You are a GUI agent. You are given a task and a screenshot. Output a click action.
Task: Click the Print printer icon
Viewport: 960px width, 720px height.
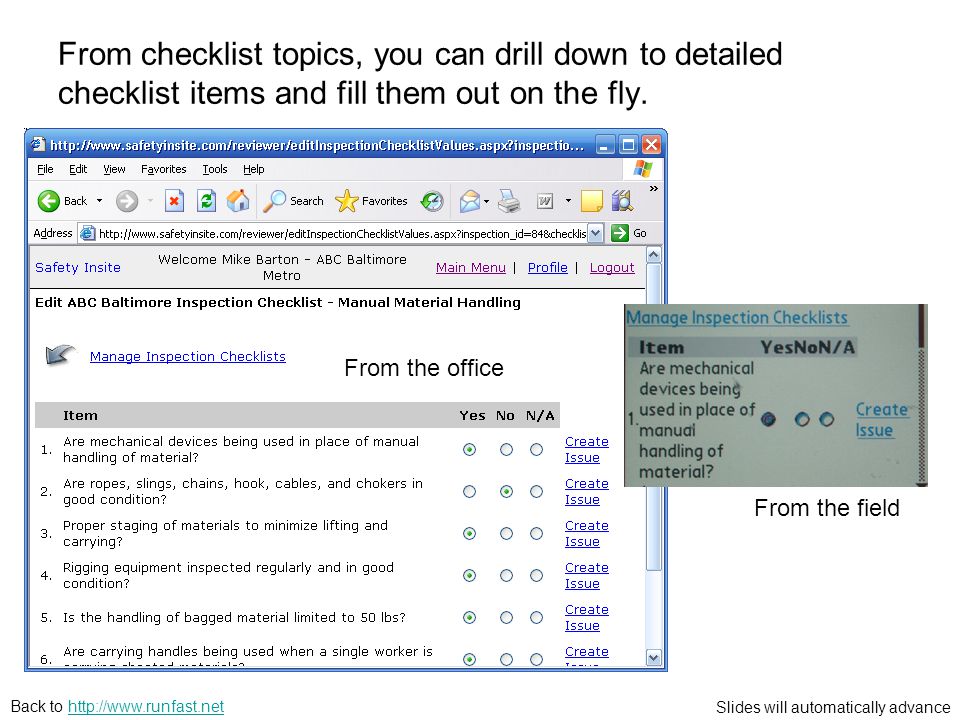(x=509, y=201)
